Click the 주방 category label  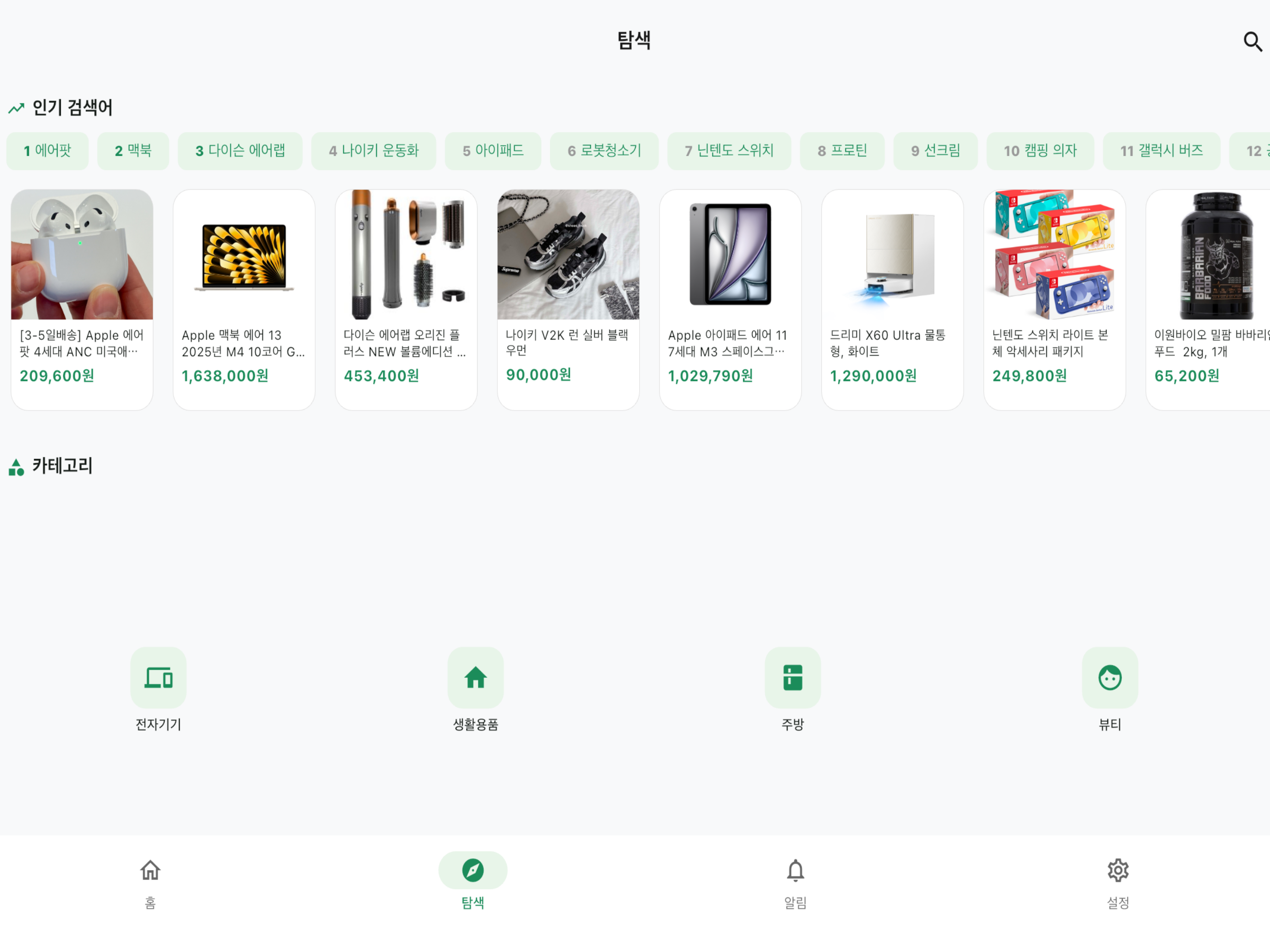point(793,724)
